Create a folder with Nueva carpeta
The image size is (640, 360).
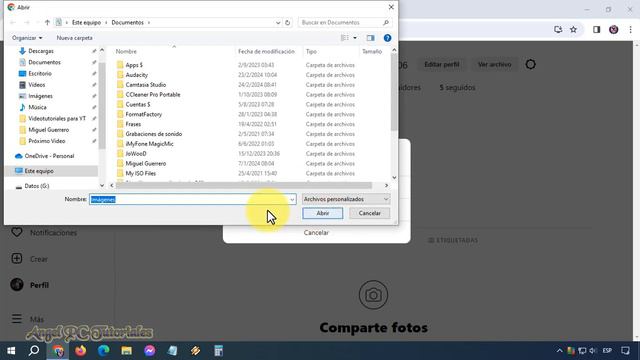click(74, 38)
